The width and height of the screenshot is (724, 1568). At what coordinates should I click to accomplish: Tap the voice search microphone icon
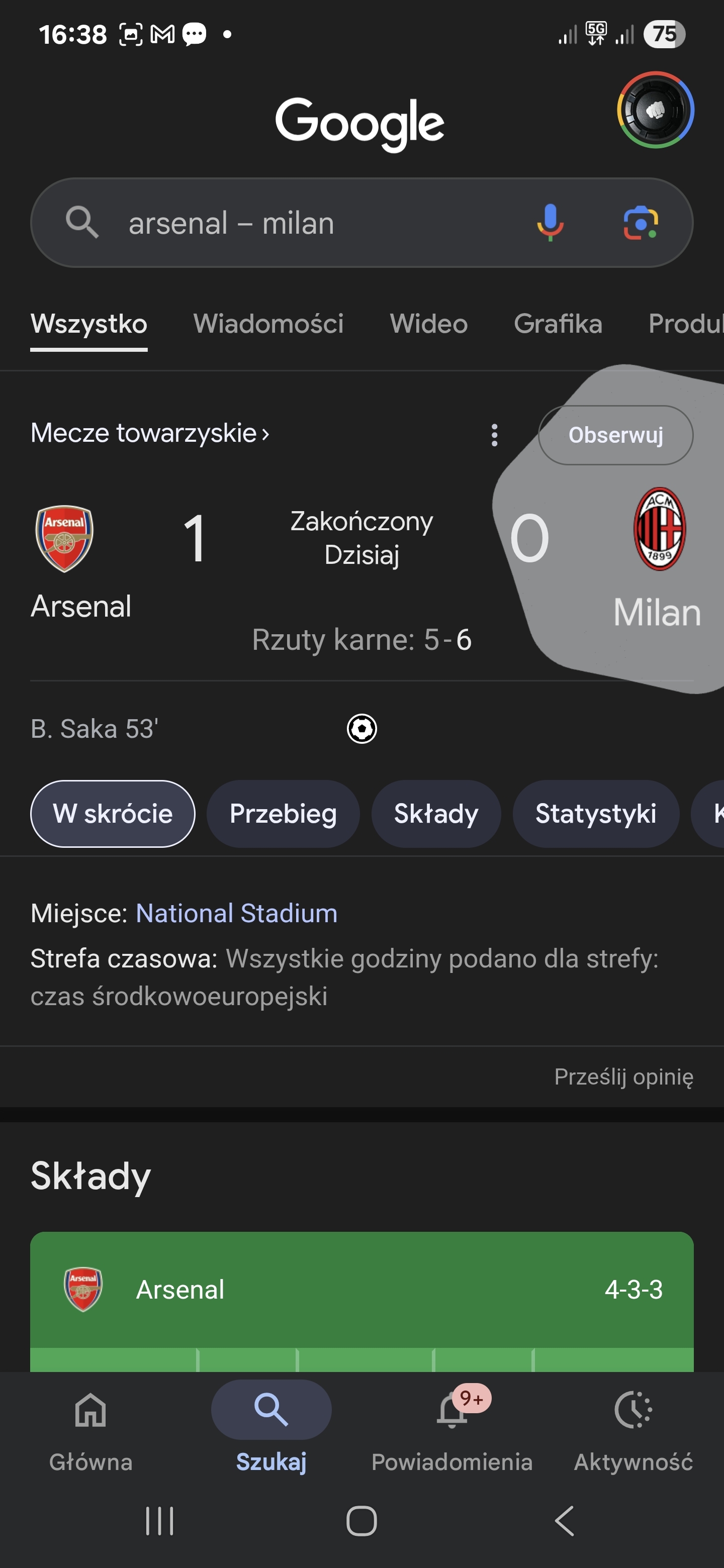550,222
